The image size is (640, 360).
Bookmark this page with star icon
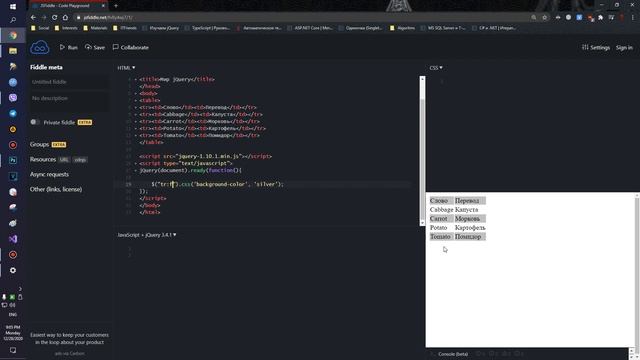click(x=544, y=18)
